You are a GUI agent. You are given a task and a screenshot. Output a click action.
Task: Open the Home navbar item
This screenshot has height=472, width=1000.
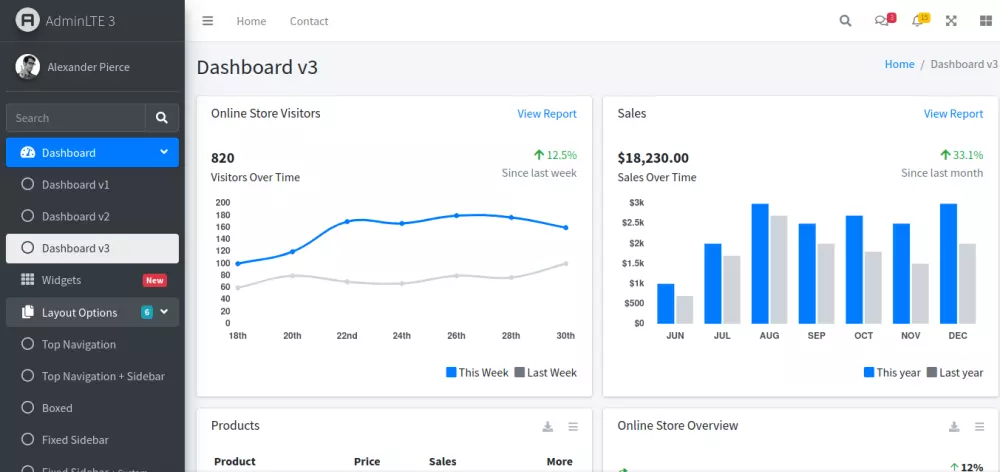click(251, 21)
